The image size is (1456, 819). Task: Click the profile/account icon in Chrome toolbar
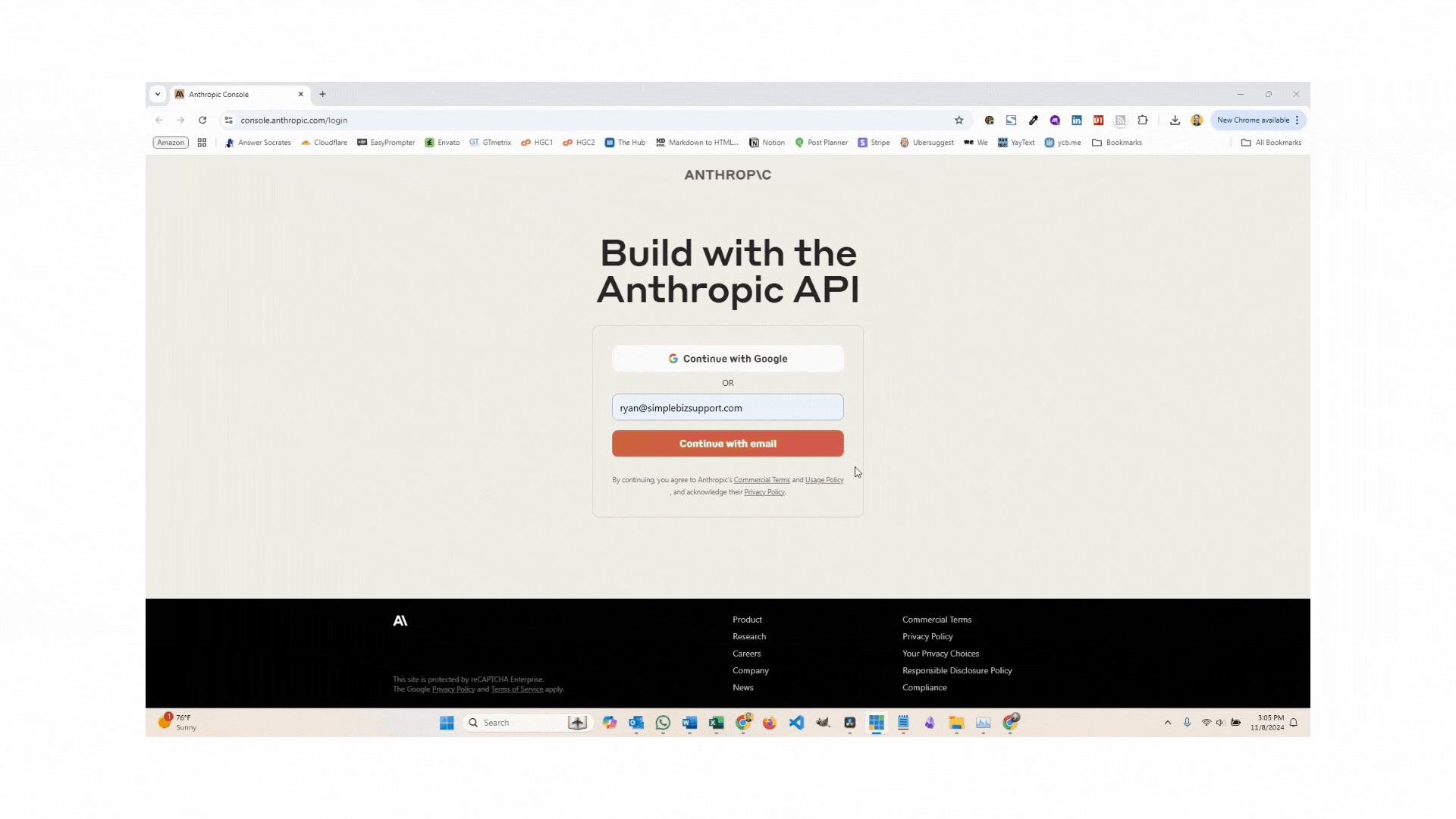[1199, 120]
